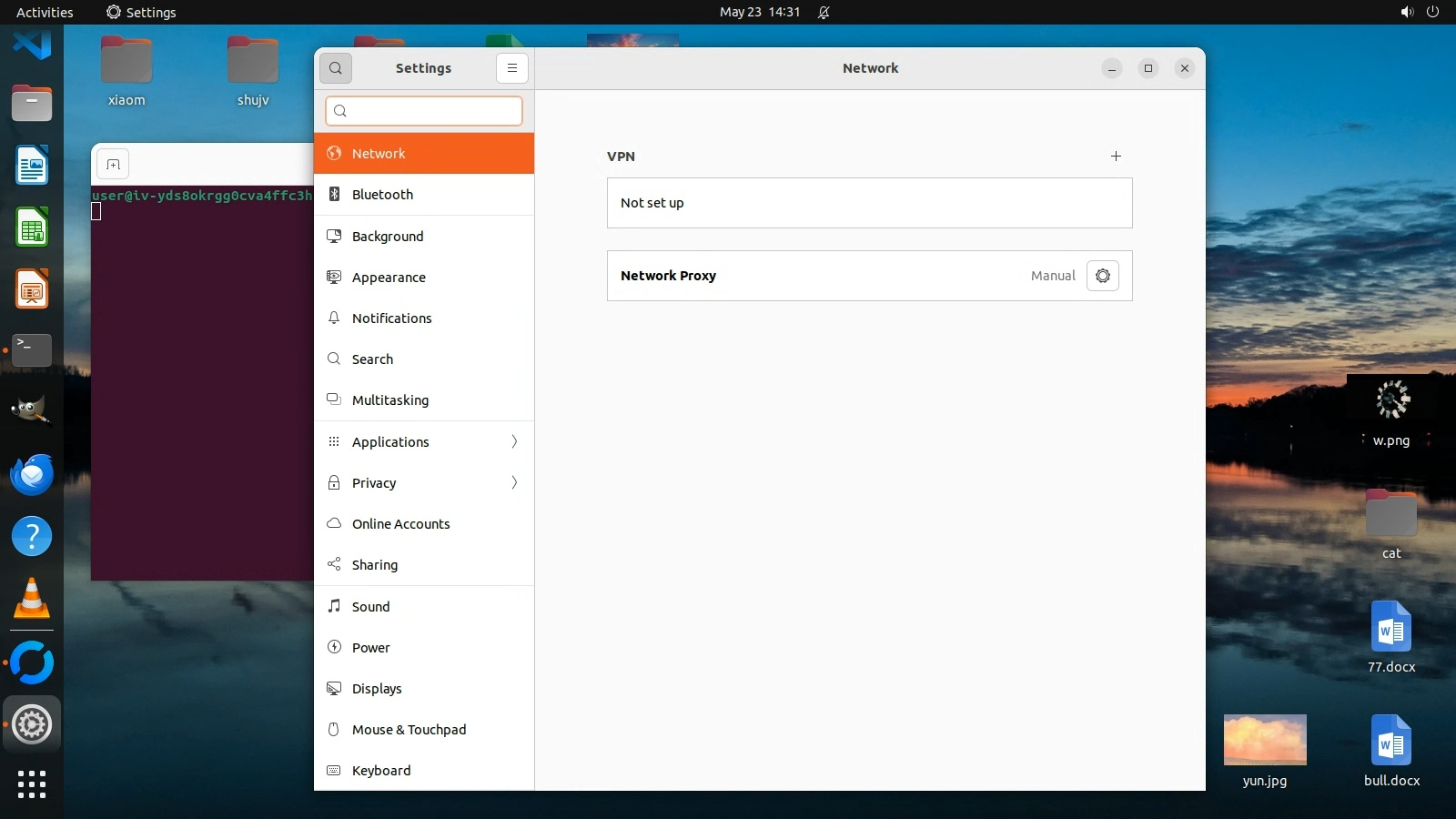Open the clock and calendar at top
Image resolution: width=1456 pixels, height=819 pixels.
pyautogui.click(x=759, y=12)
